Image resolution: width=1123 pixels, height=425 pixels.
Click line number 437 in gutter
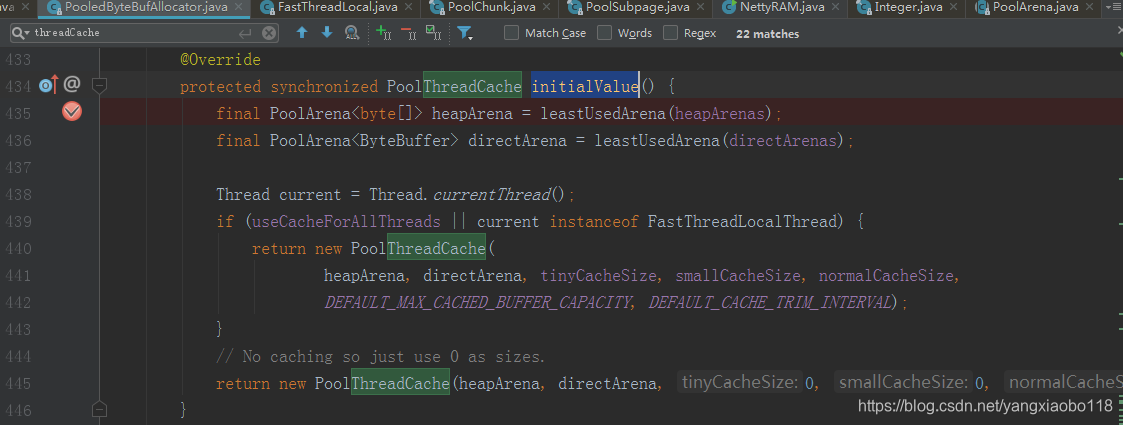click(x=18, y=168)
